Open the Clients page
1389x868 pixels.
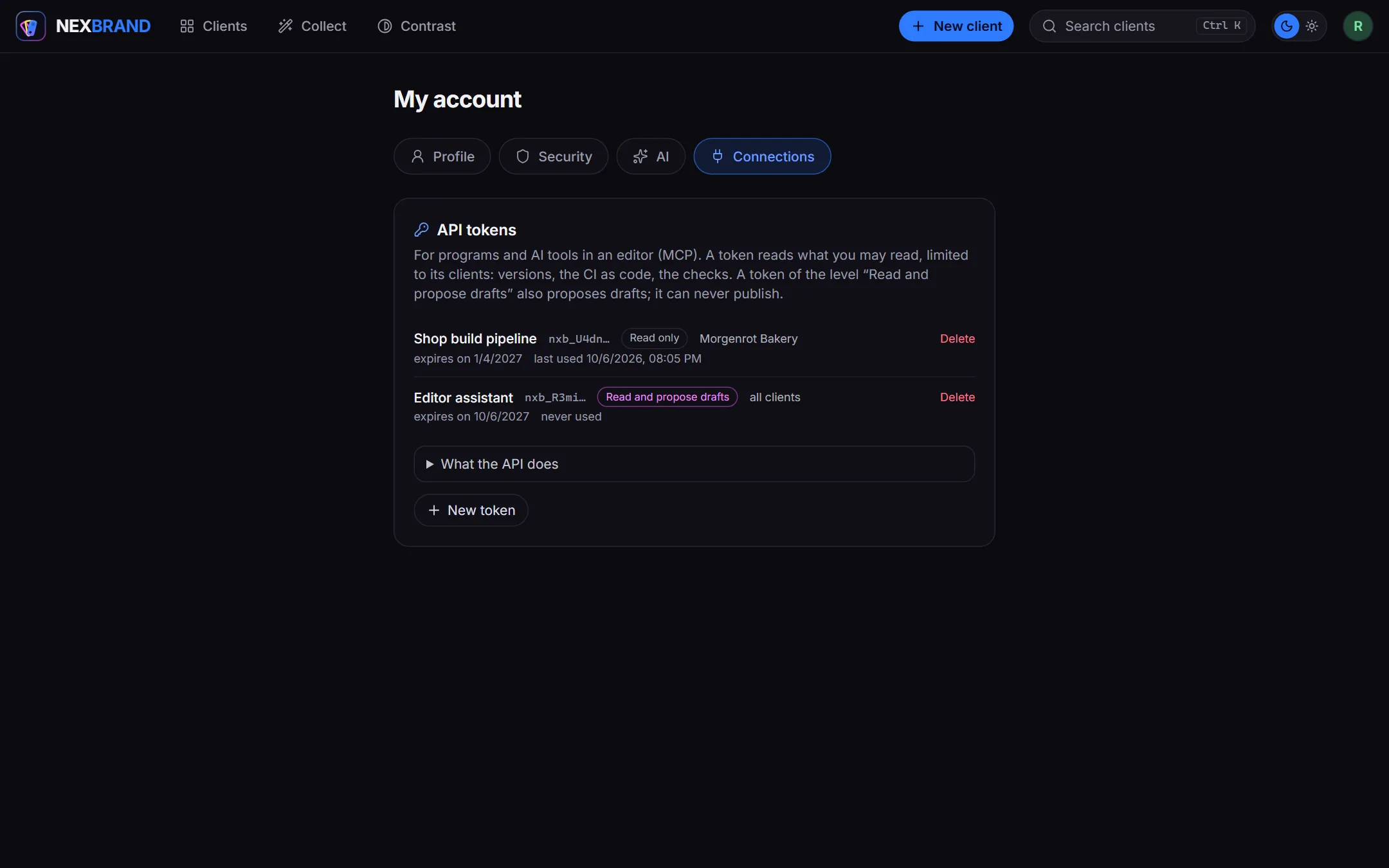tap(213, 26)
